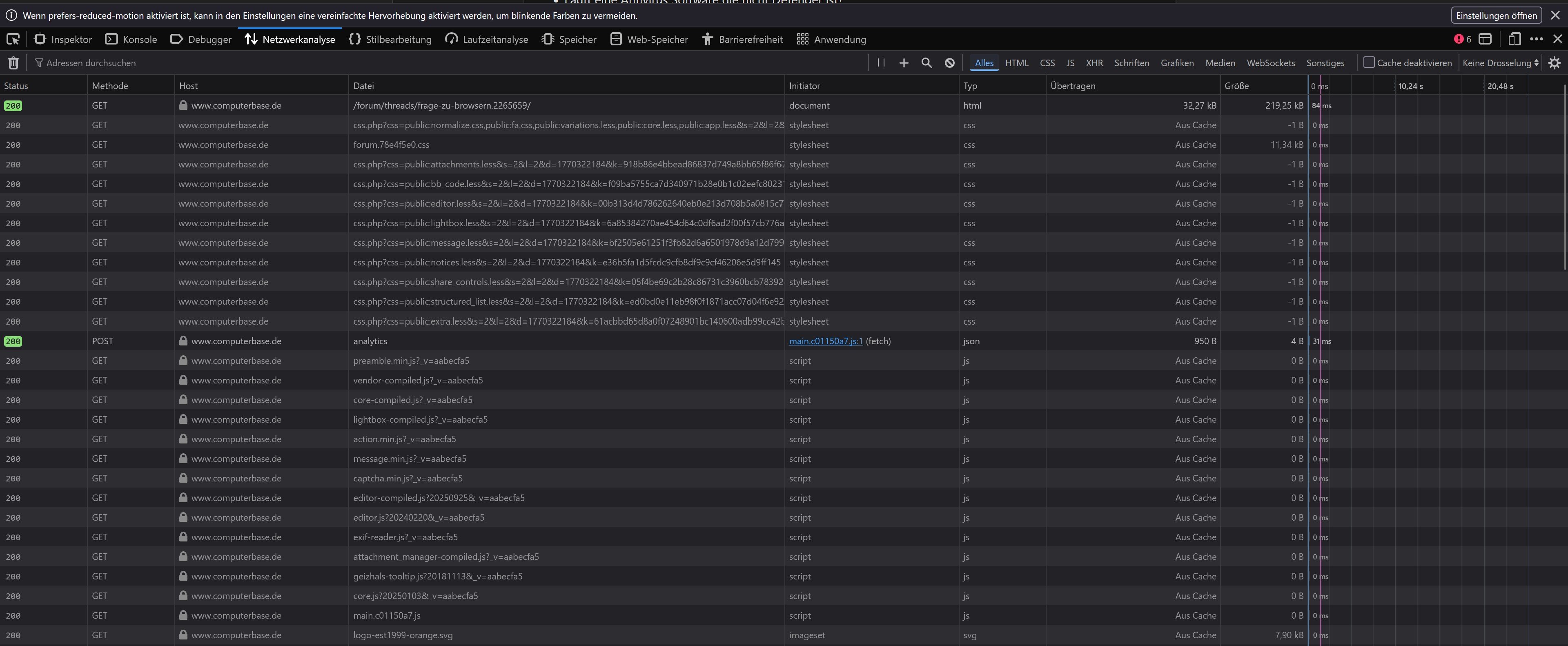
Task: Open the three-dots devtools options menu
Action: tap(1536, 39)
